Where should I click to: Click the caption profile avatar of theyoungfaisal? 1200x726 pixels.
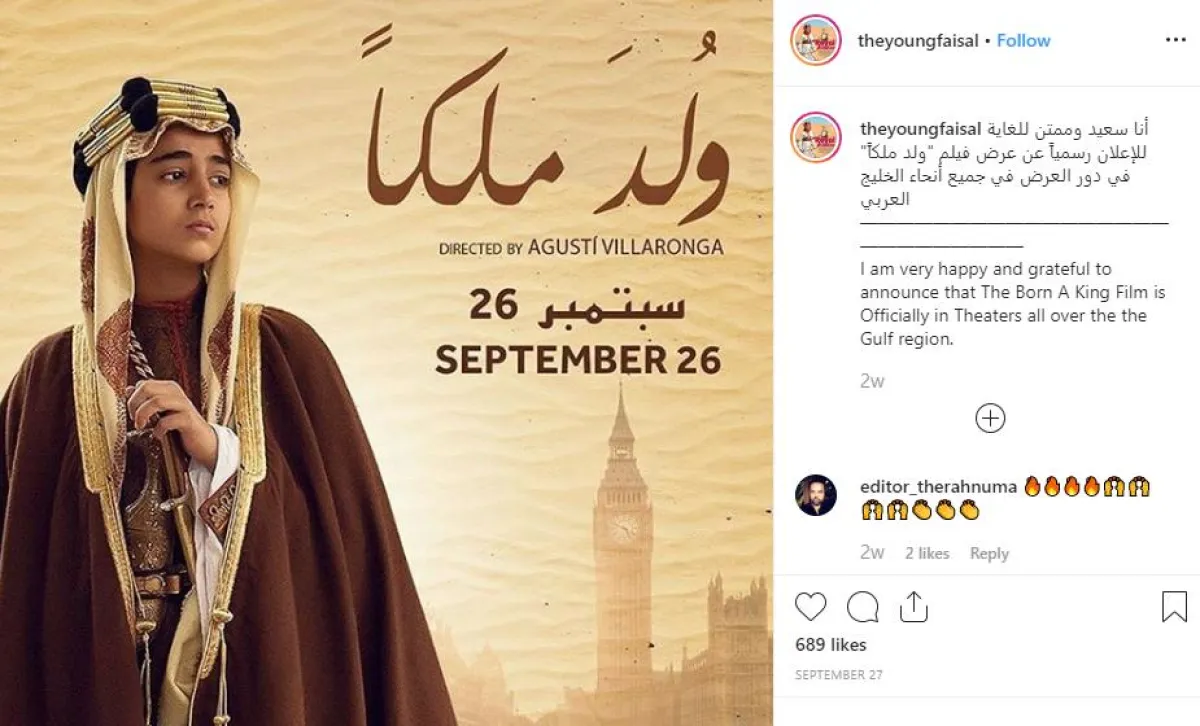(x=816, y=138)
